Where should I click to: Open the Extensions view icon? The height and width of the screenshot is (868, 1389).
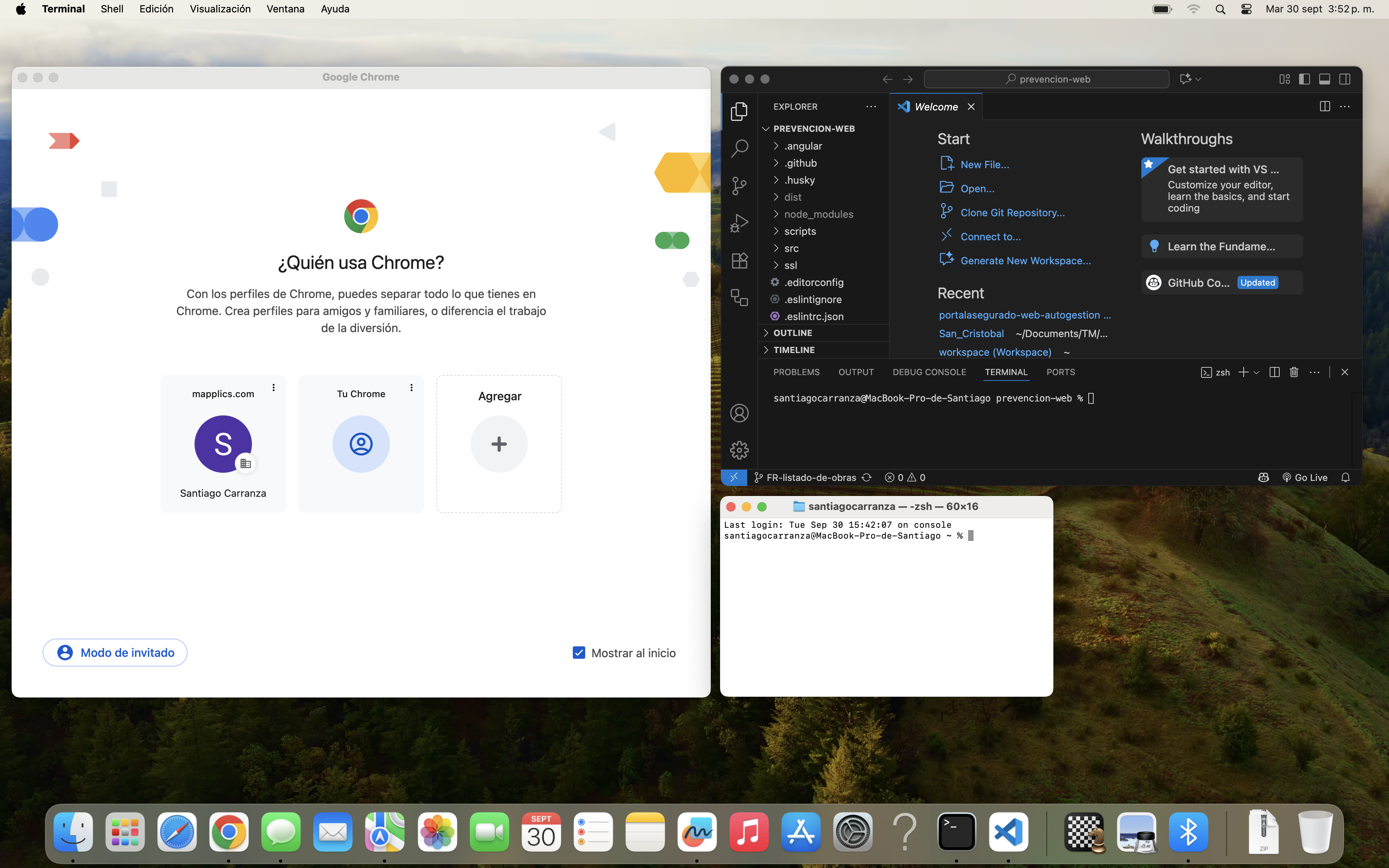[x=739, y=261]
